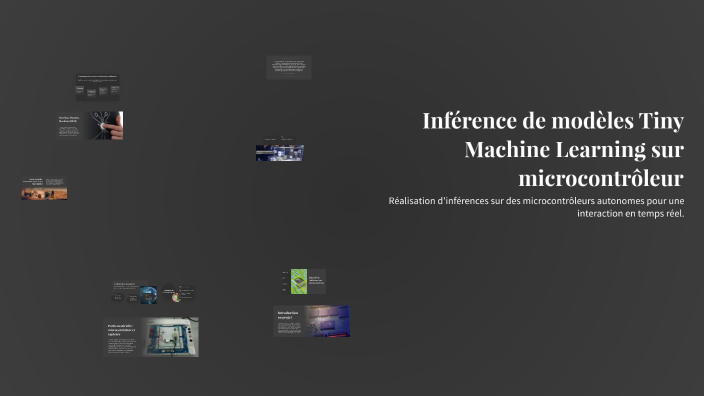The height and width of the screenshot is (396, 704).
Task: Open the slide with finger touching network
Action: 90,125
